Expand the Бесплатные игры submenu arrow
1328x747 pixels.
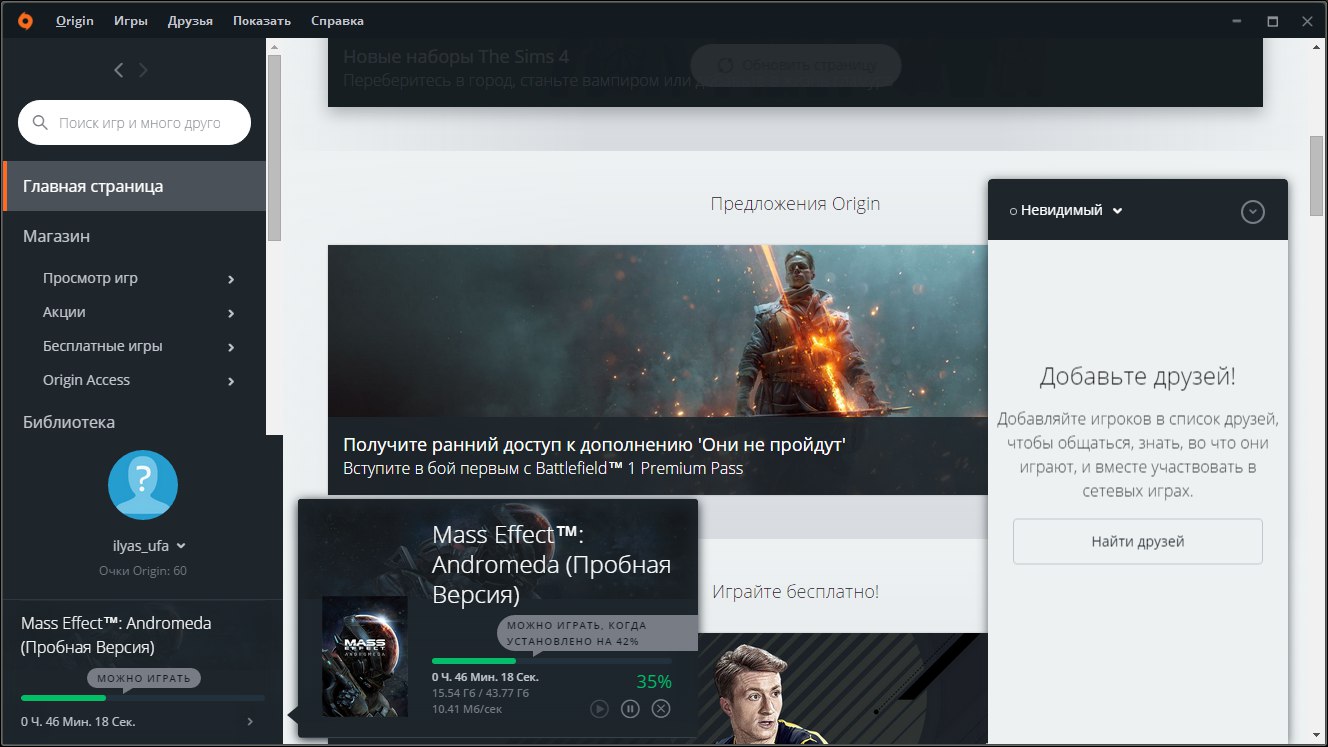[x=231, y=347]
